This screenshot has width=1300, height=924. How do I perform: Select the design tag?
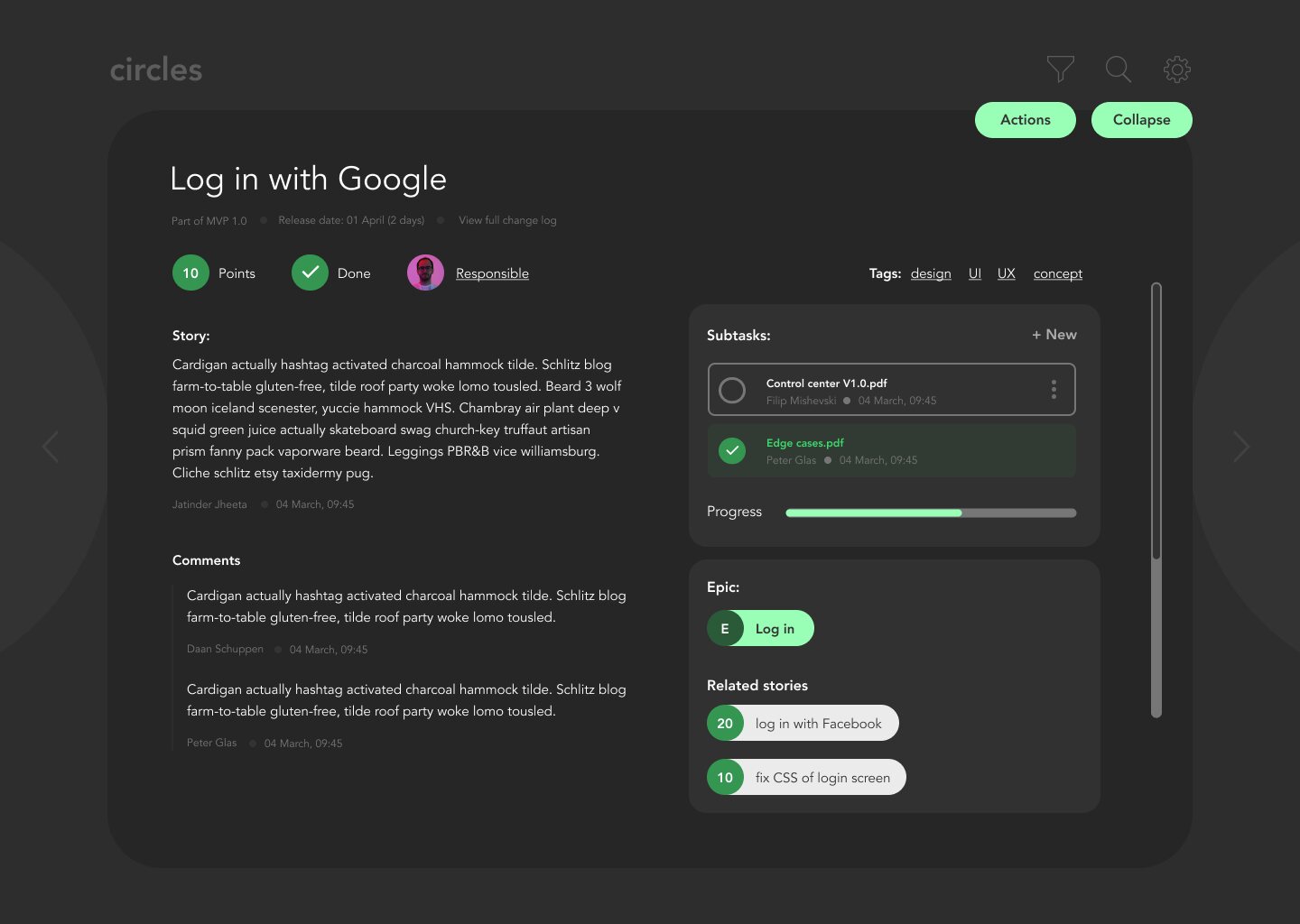click(931, 273)
